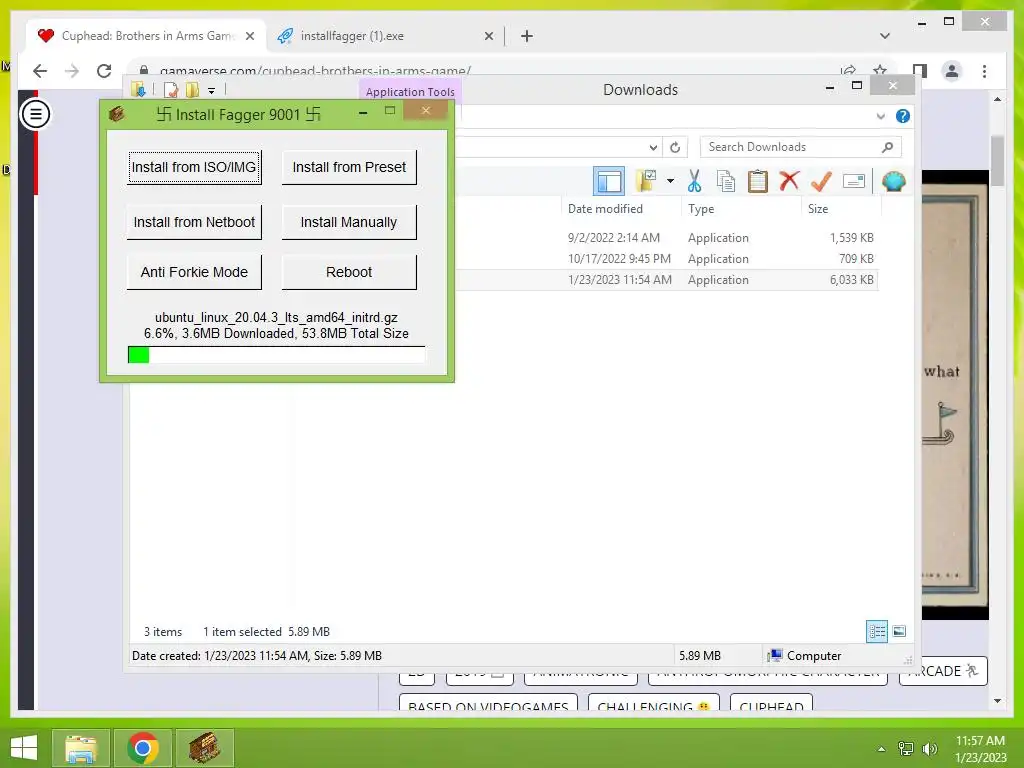
Task: Enable Anti Forkie Mode
Action: [x=194, y=272]
